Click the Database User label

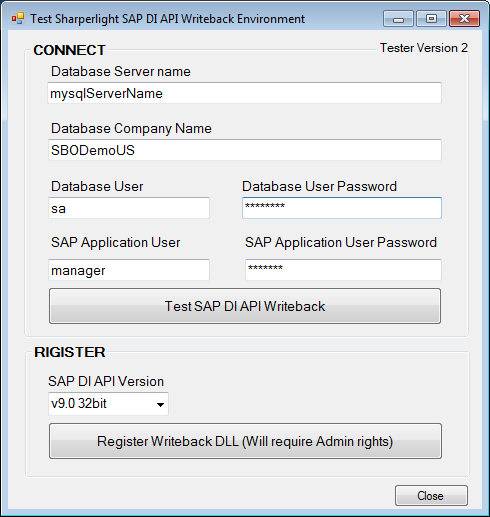[97, 186]
